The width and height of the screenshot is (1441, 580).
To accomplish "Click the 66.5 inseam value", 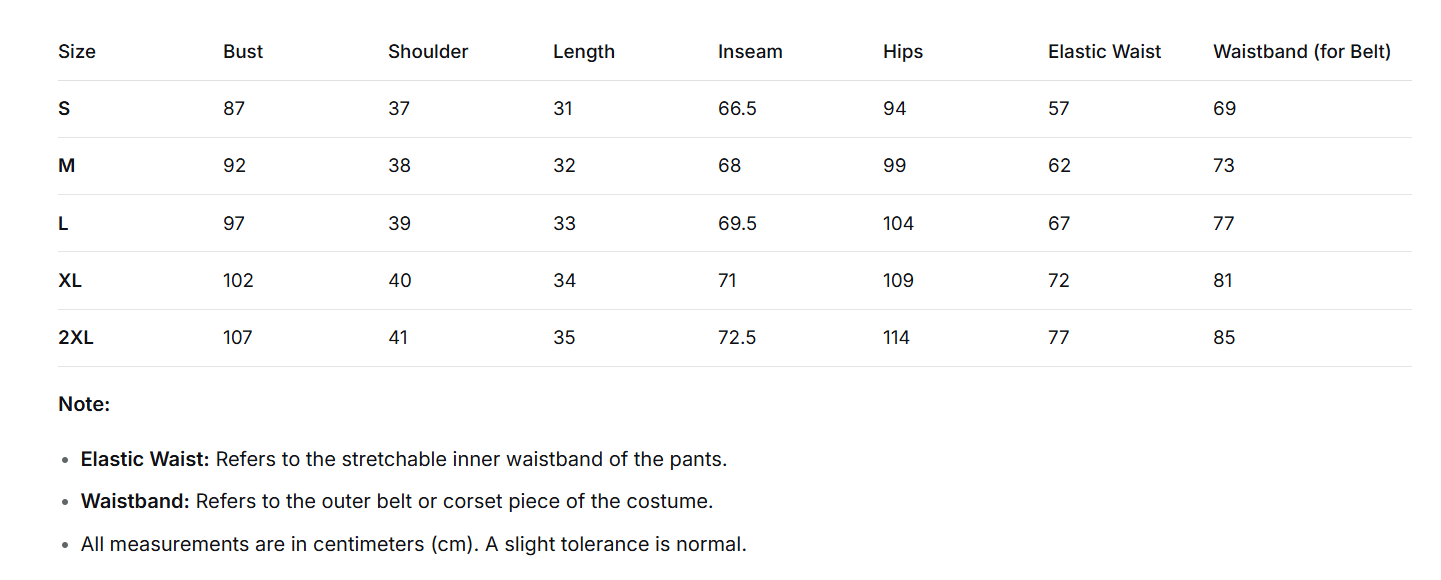I will point(737,109).
